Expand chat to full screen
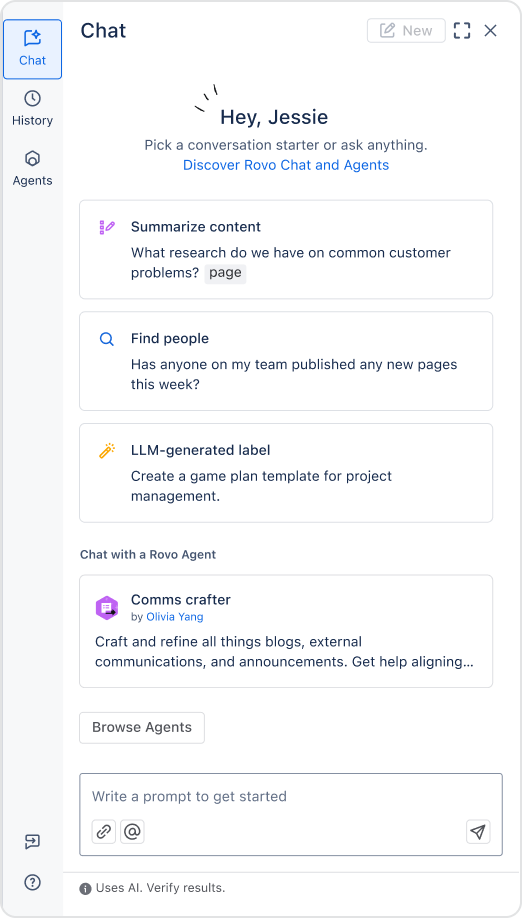The image size is (522, 918). (462, 30)
